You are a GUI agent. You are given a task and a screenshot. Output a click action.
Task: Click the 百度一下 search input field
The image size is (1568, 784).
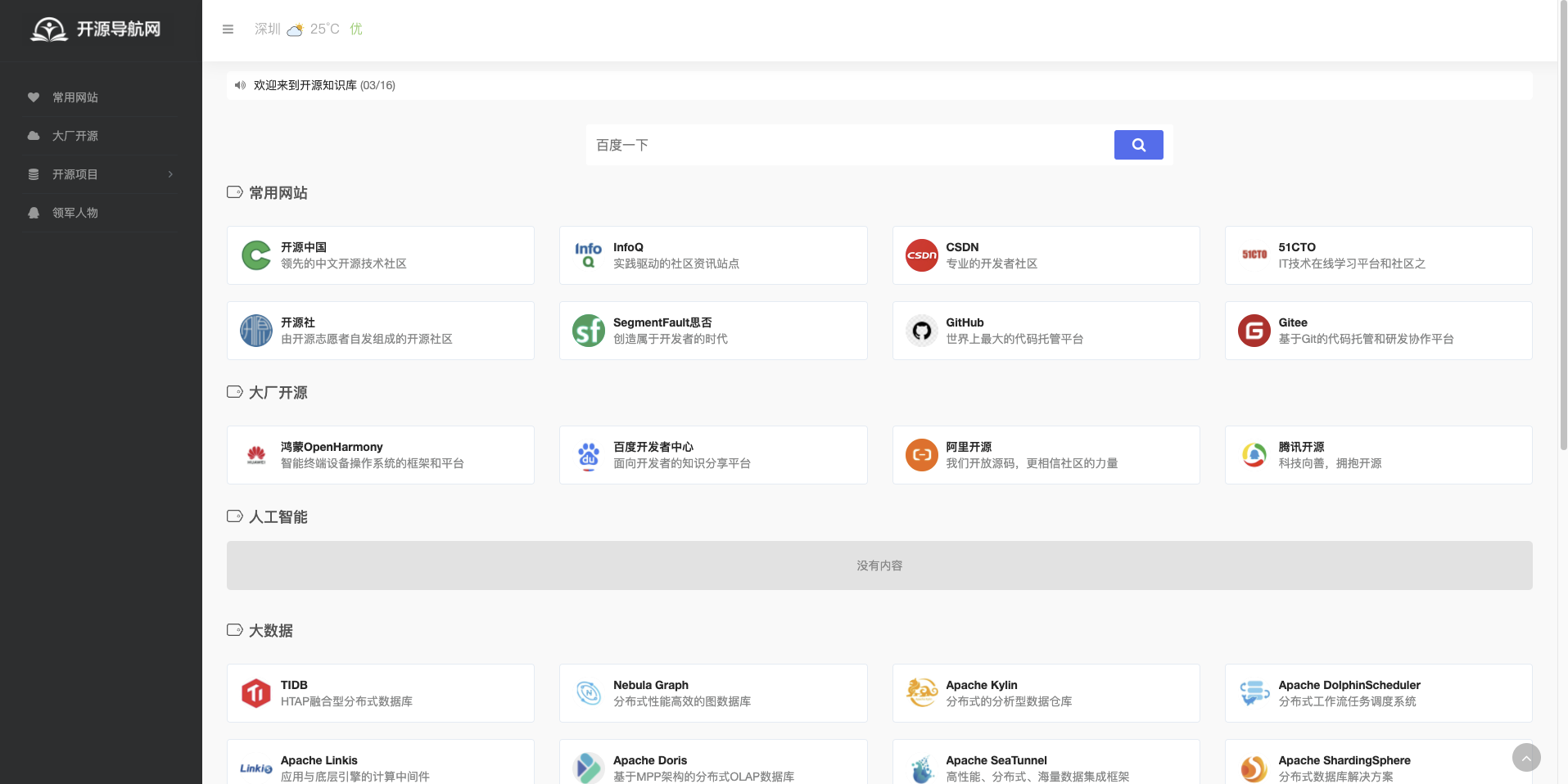click(x=850, y=145)
